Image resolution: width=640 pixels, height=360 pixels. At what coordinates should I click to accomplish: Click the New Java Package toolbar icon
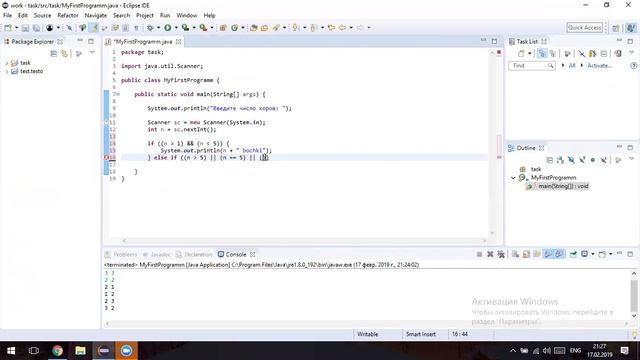tap(223, 28)
